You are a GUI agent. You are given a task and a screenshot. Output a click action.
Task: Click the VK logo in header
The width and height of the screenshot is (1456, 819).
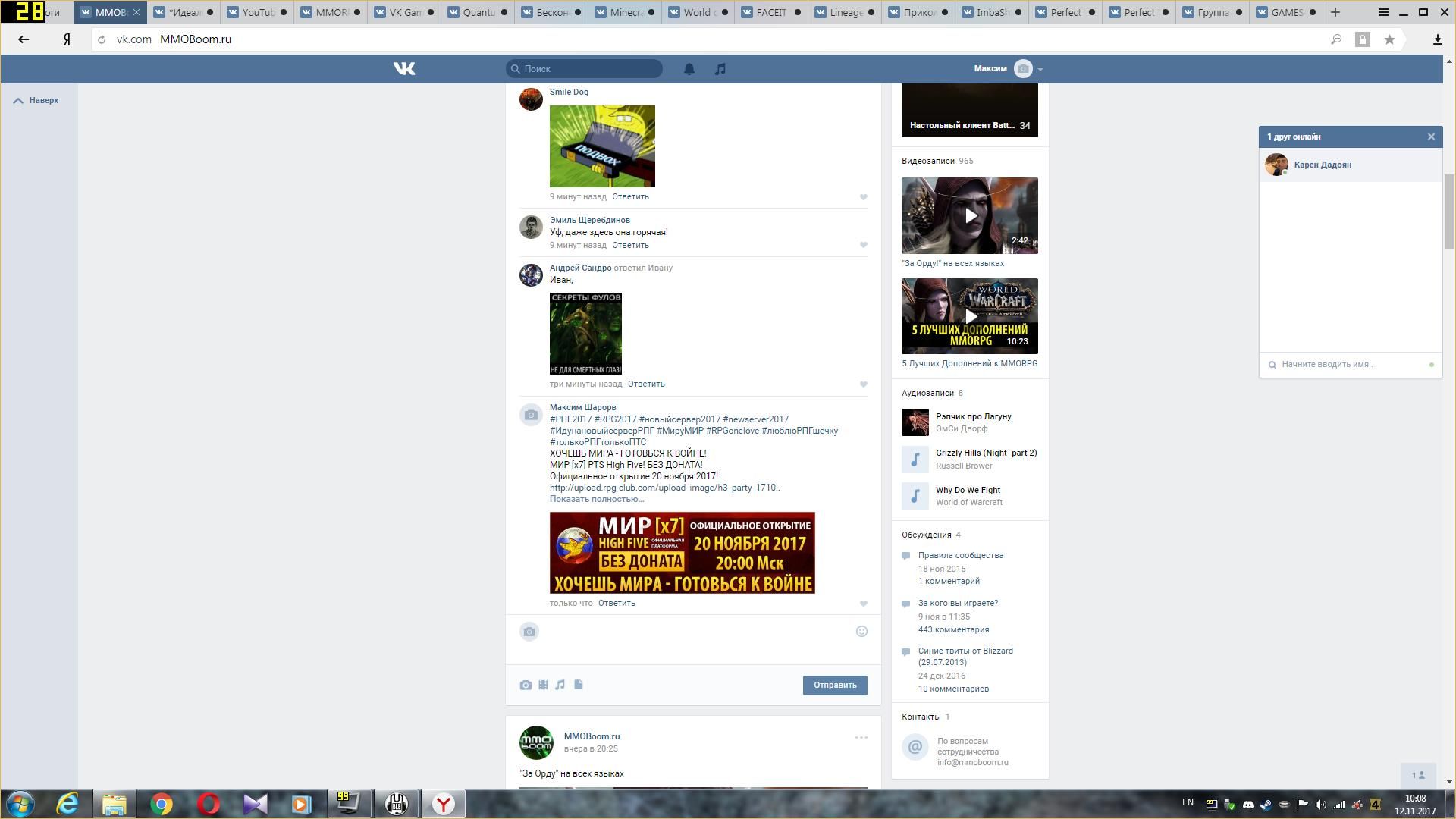tap(404, 69)
